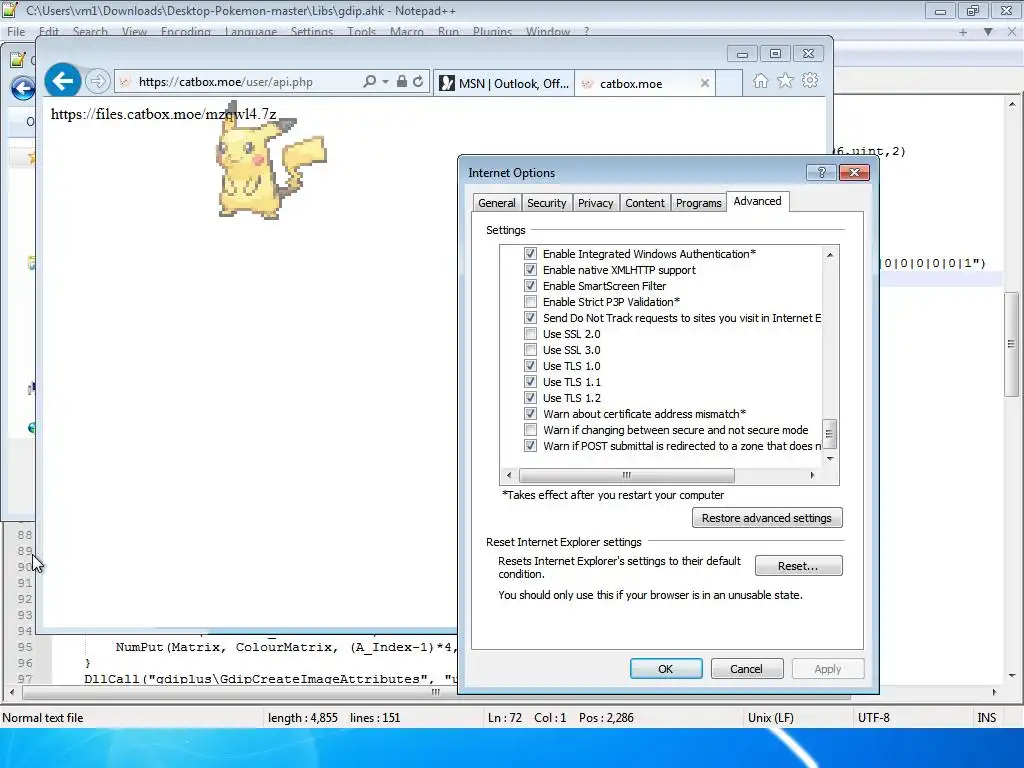Open the IE Tools gear icon
Viewport: 1024px width, 768px height.
[x=810, y=81]
